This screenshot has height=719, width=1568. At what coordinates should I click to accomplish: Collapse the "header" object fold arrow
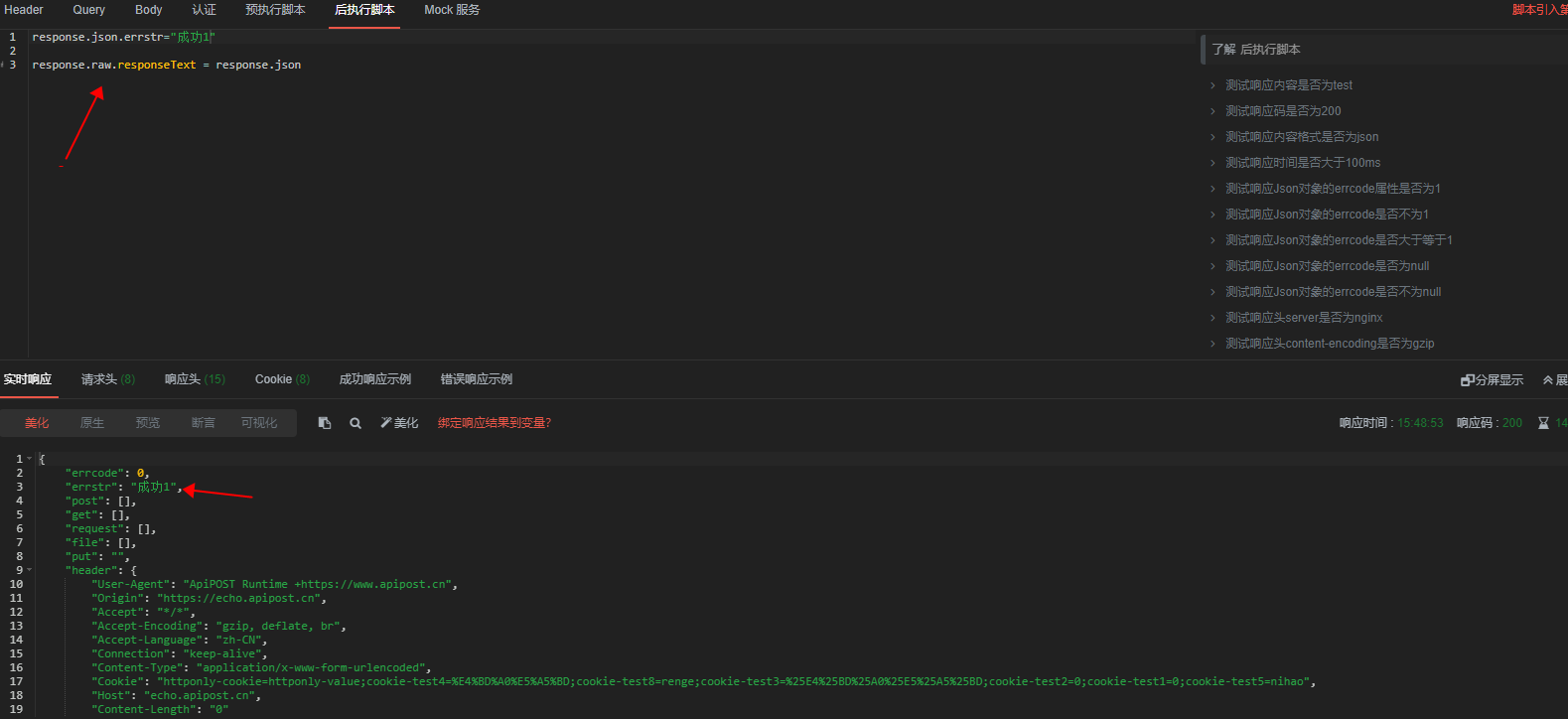(30, 570)
